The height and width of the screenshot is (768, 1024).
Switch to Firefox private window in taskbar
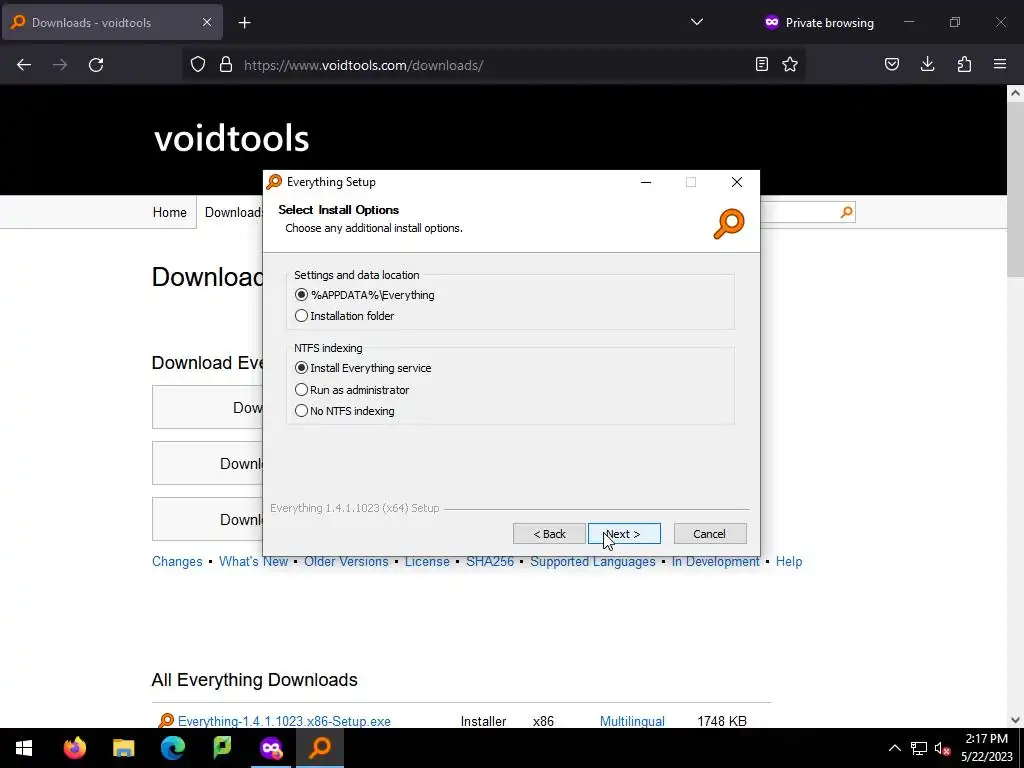271,748
